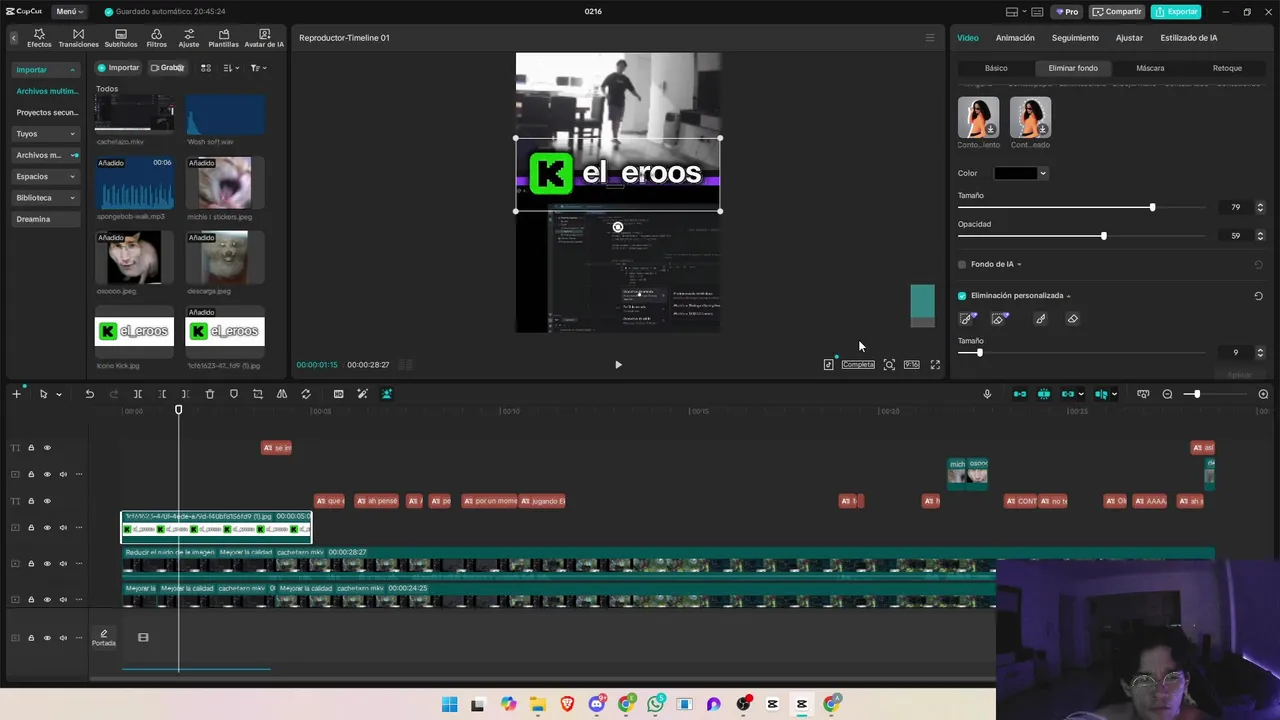The height and width of the screenshot is (720, 1280).
Task: Click the timeline zoom-out magnifier
Action: tap(1167, 394)
